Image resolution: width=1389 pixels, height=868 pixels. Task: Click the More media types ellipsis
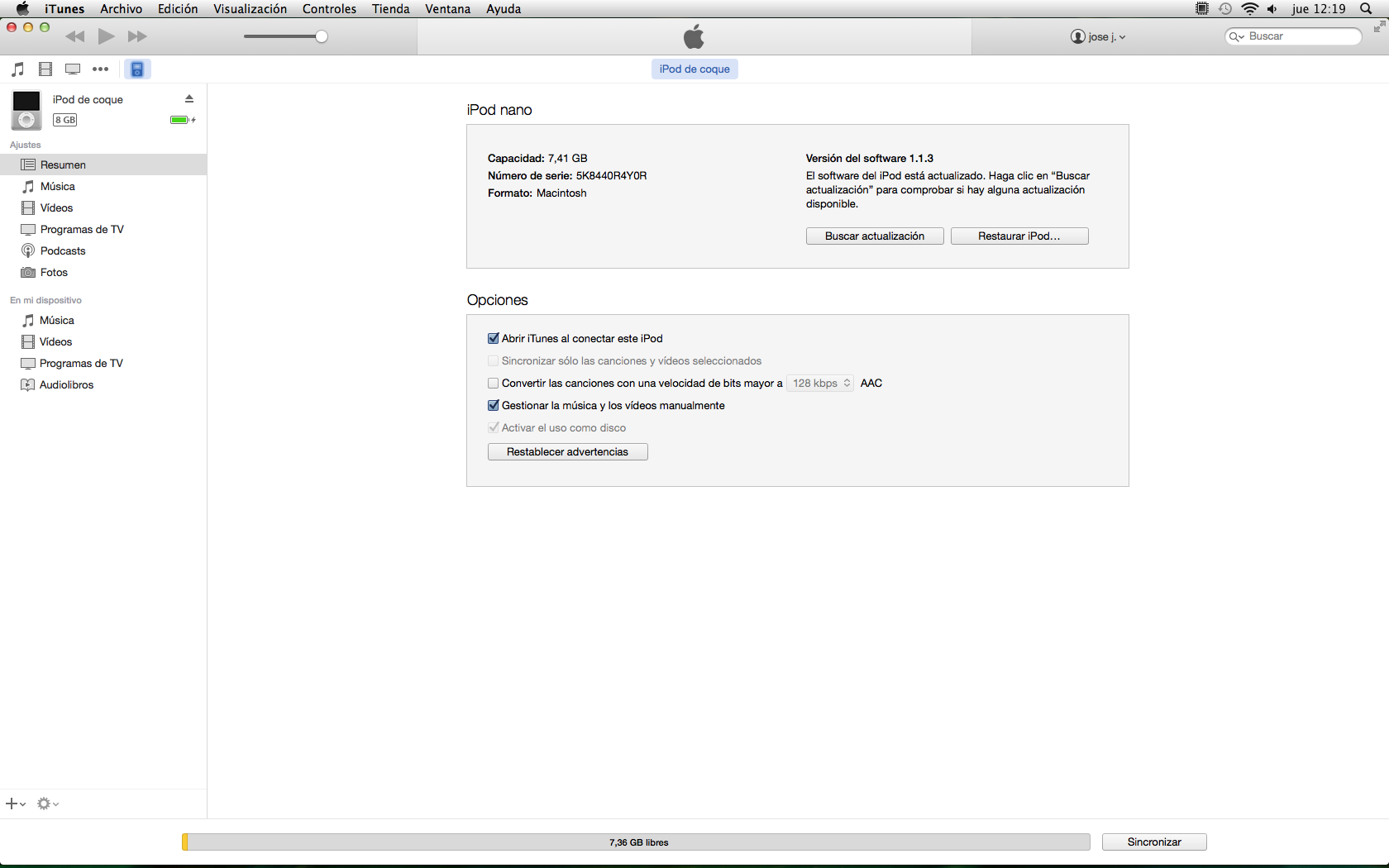click(101, 69)
